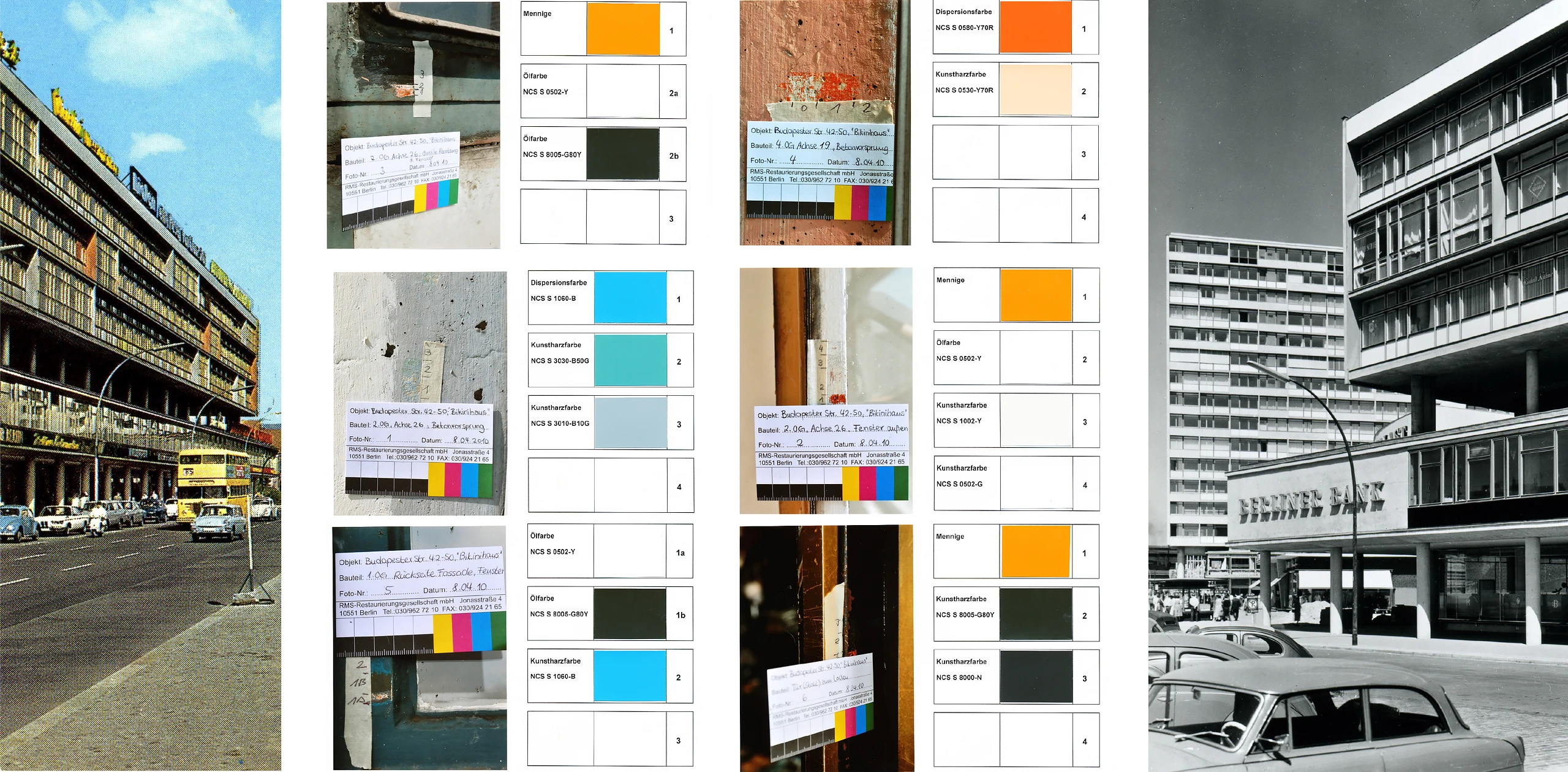Click the Foto-Nr. 3 sample photo of dark window frame
This screenshot has height=772, width=1568.
tap(413, 125)
